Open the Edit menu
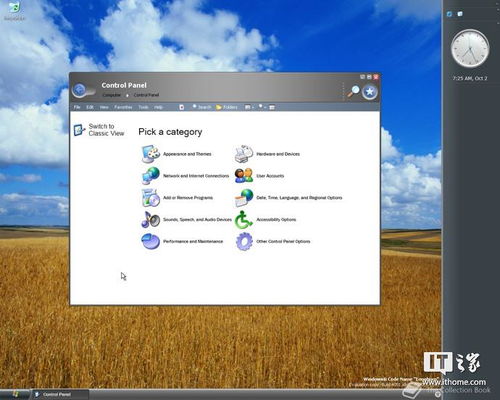 [90, 107]
